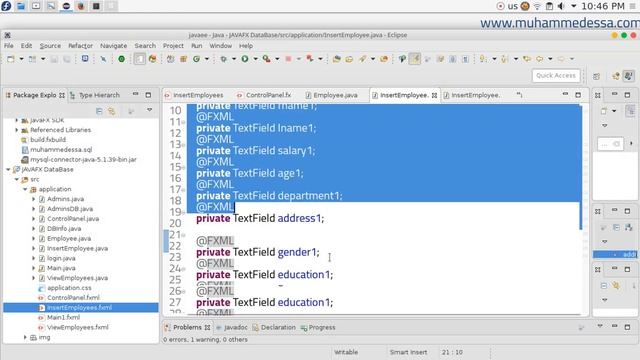The height and width of the screenshot is (360, 640).
Task: Switch to the Javadoc tab
Action: tap(232, 327)
